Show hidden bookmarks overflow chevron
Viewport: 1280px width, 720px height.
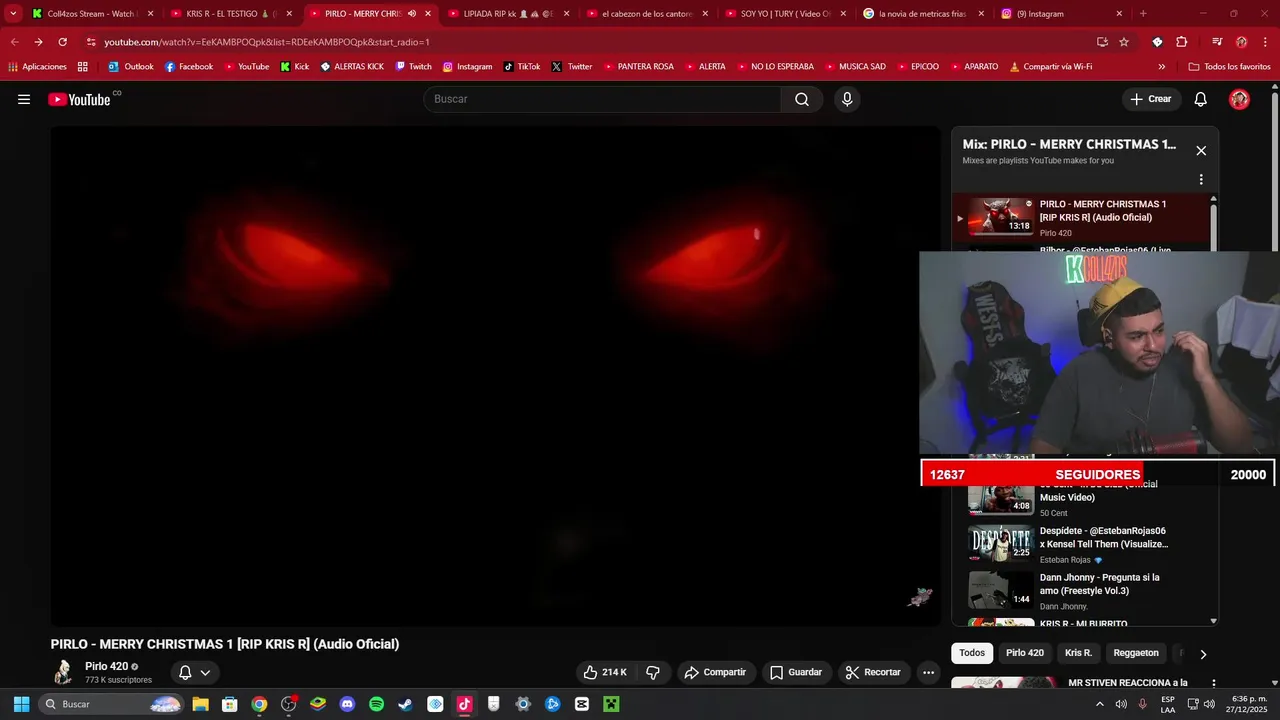1161,66
